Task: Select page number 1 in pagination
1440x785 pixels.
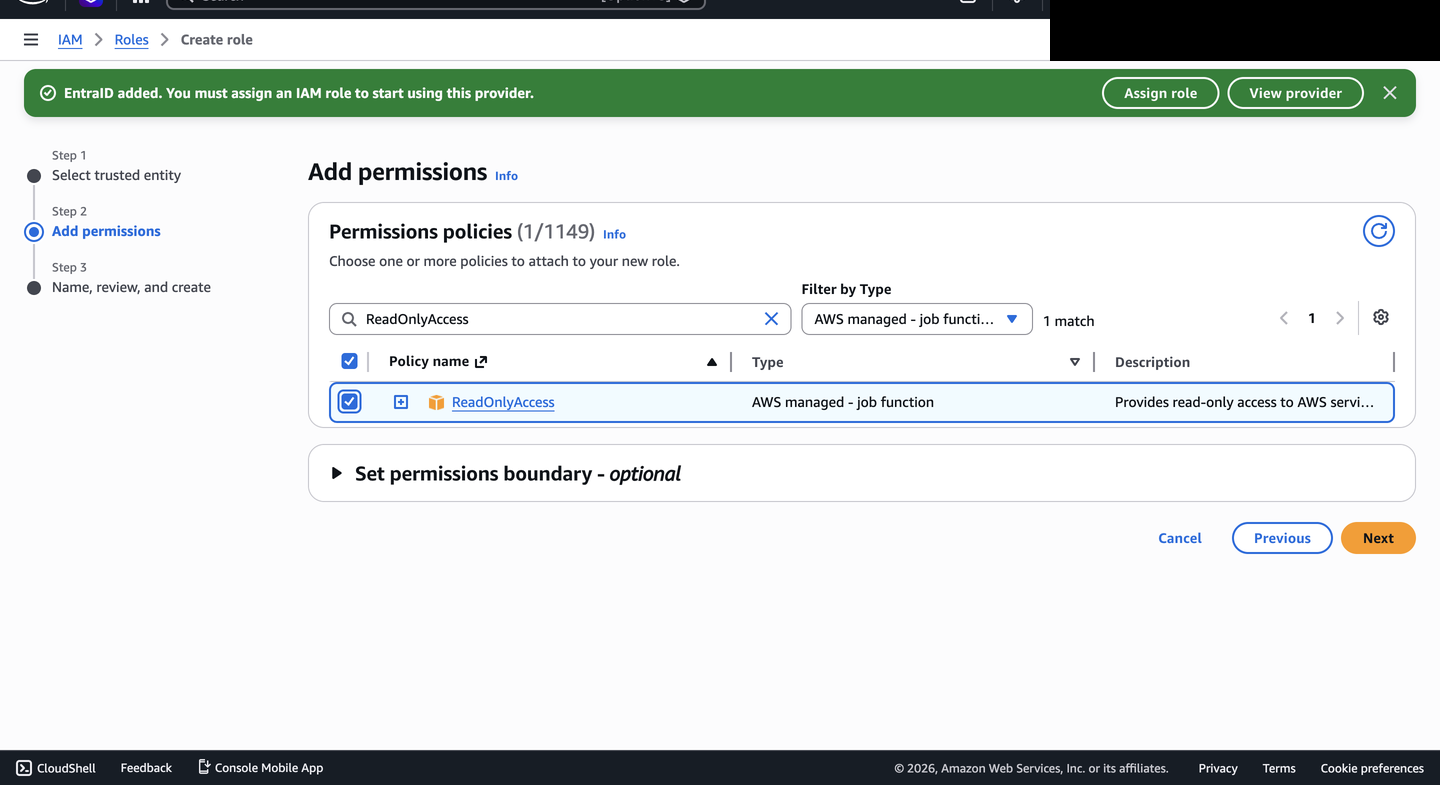Action: (1312, 319)
